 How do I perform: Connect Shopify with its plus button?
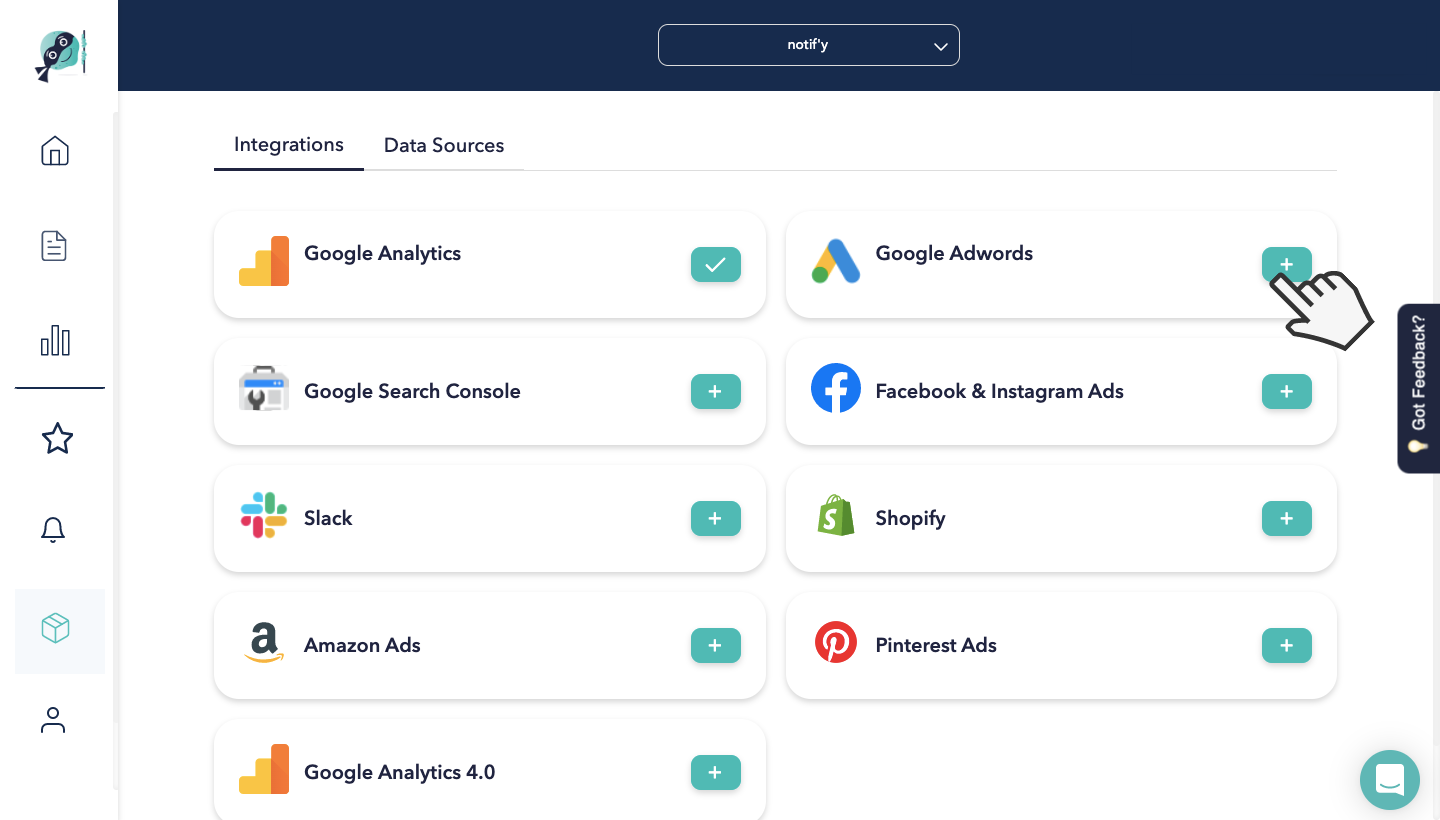pos(1286,519)
